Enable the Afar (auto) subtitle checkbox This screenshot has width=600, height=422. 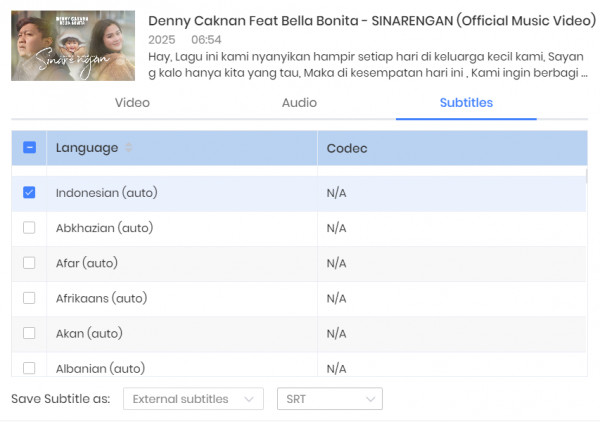click(29, 263)
